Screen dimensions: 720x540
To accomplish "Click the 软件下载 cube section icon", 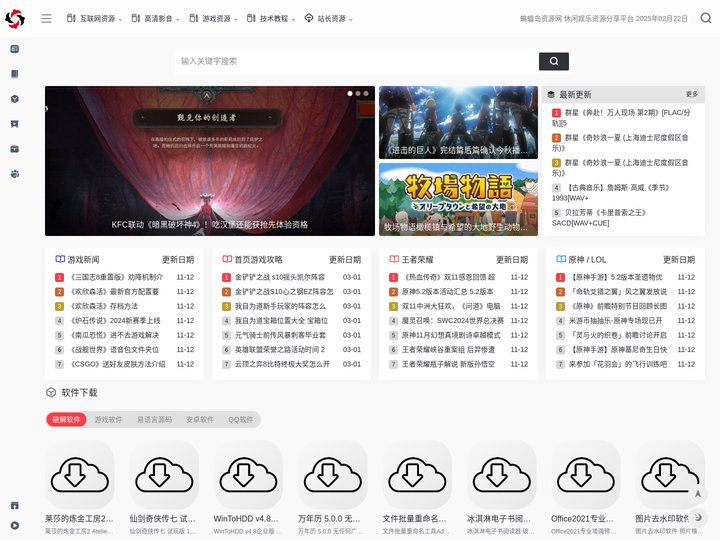I will point(51,393).
